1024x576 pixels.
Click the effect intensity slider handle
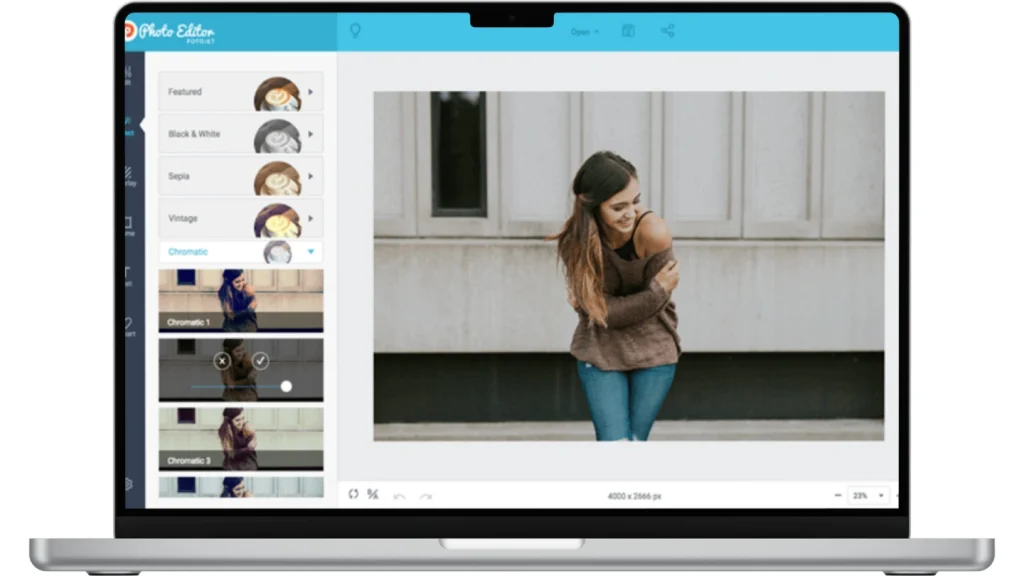click(286, 386)
